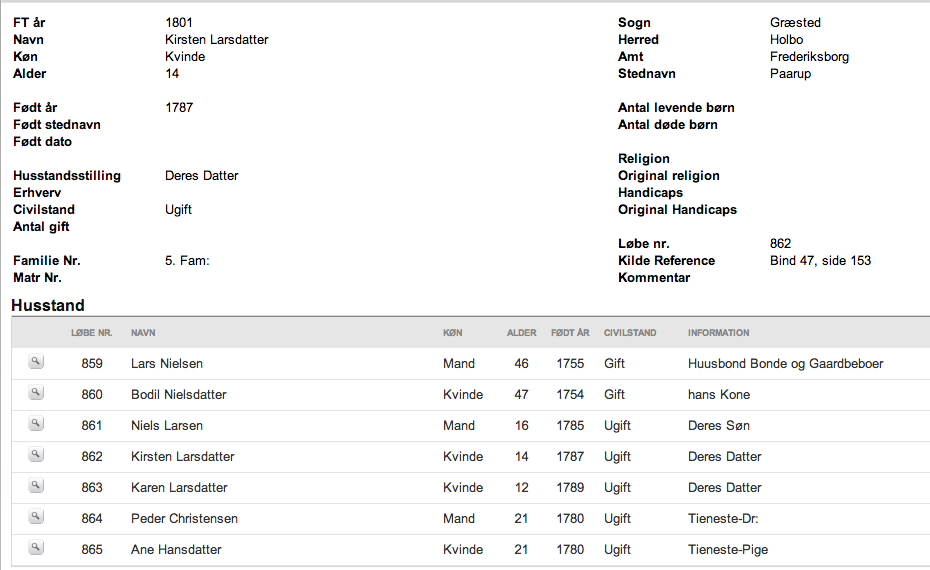Open magnifier icon for Niels Larsen
Viewport: 930px width, 570px height.
pos(36,423)
